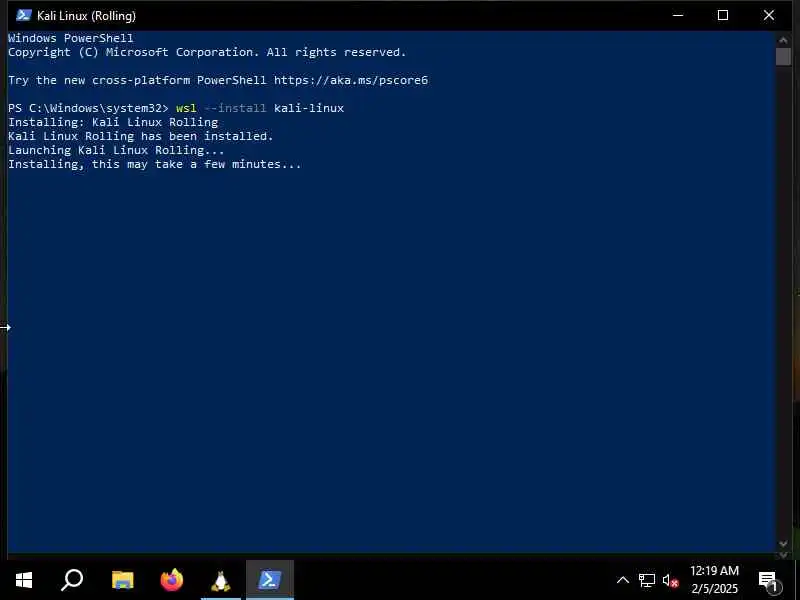This screenshot has width=800, height=600.
Task: Click 'Installing, this may take a few minutes...'
Action: pos(155,164)
